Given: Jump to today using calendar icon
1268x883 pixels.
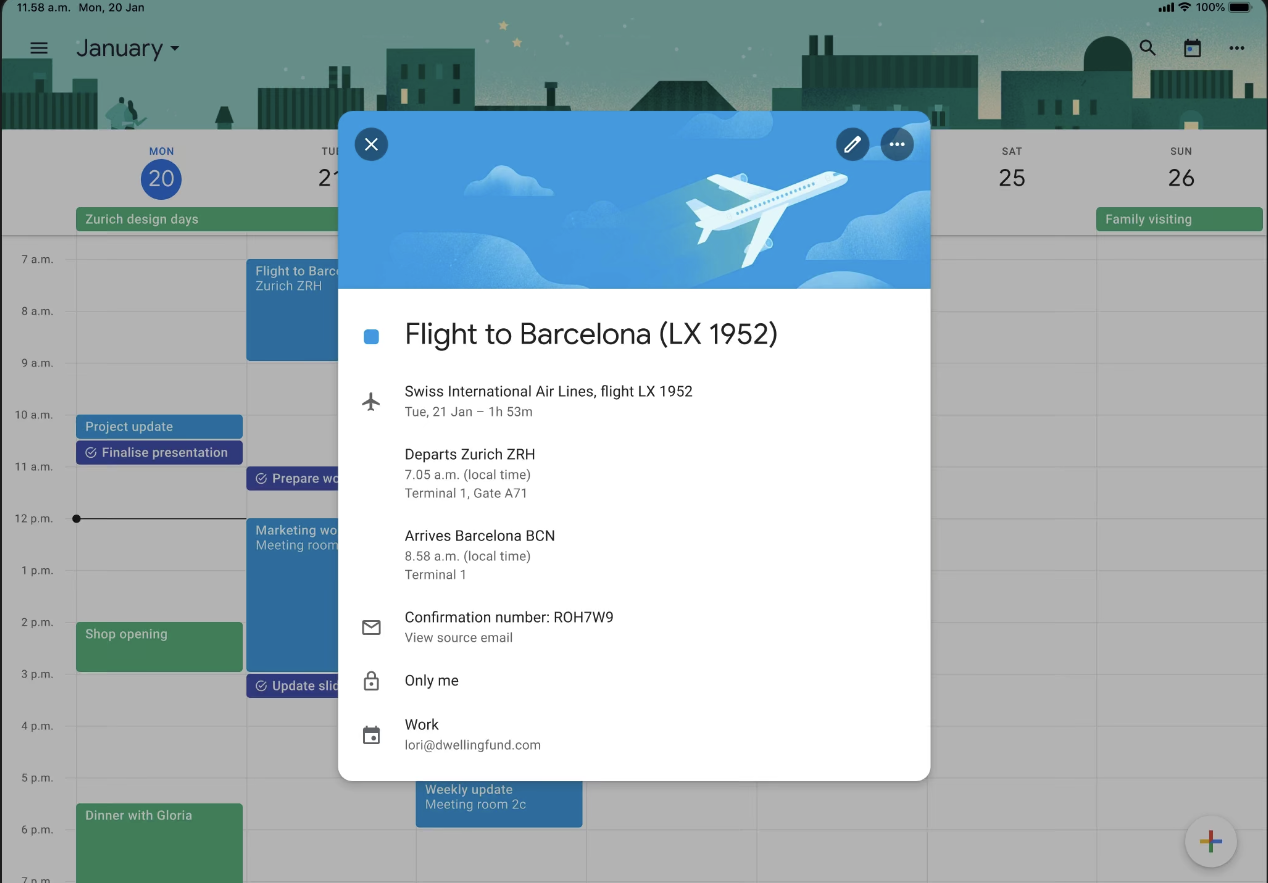Looking at the screenshot, I should (1192, 48).
